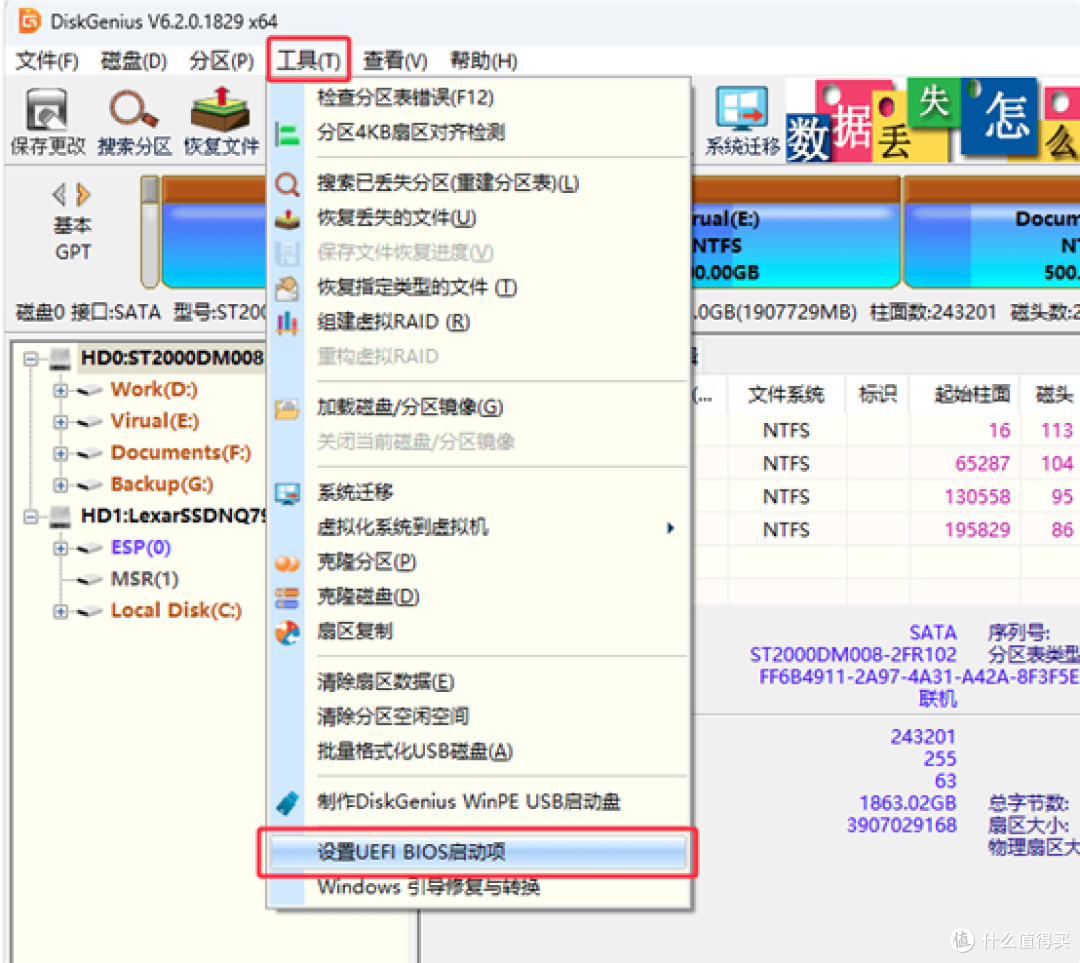Screen dimensions: 1080x963
Task: Click the previous disk left arrow
Action: click(60, 195)
